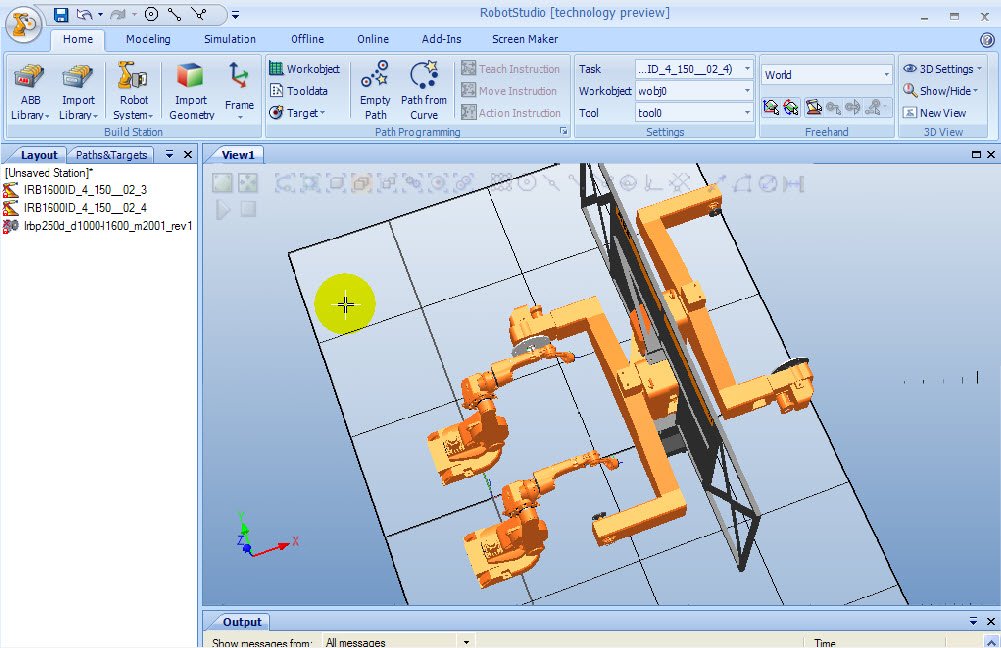The height and width of the screenshot is (648, 1001).
Task: Open the Paths&Targets browser tab
Action: click(111, 154)
